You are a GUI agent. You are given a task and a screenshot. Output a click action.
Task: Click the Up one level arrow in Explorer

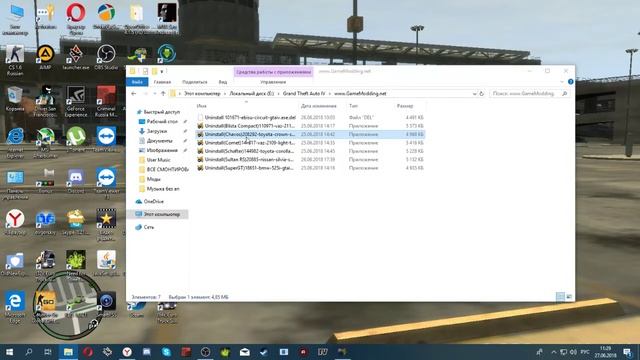[163, 93]
